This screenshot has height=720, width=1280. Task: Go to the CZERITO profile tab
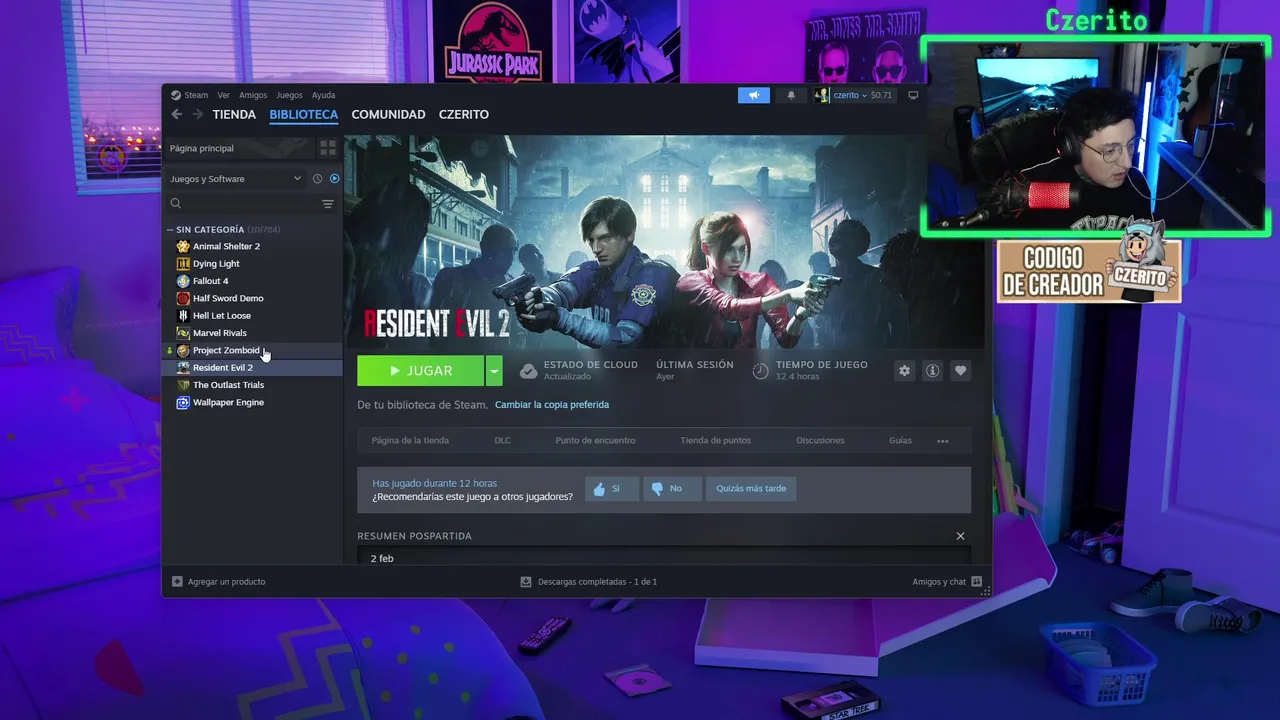pyautogui.click(x=464, y=114)
